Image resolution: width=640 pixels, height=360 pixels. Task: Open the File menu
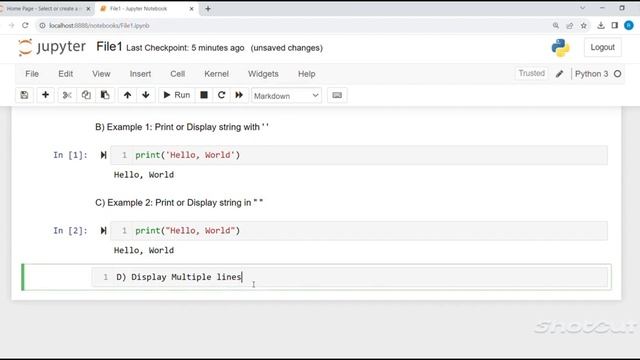pyautogui.click(x=32, y=74)
